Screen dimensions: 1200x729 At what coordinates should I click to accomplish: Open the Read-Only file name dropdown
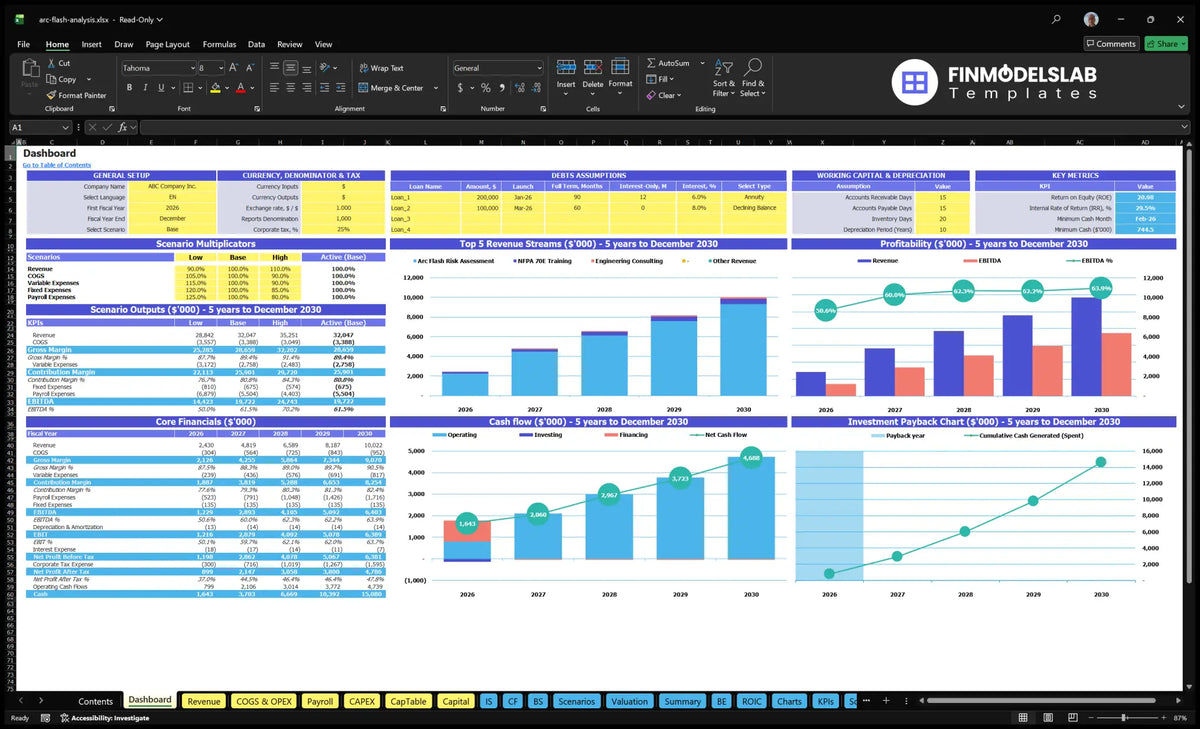click(160, 20)
